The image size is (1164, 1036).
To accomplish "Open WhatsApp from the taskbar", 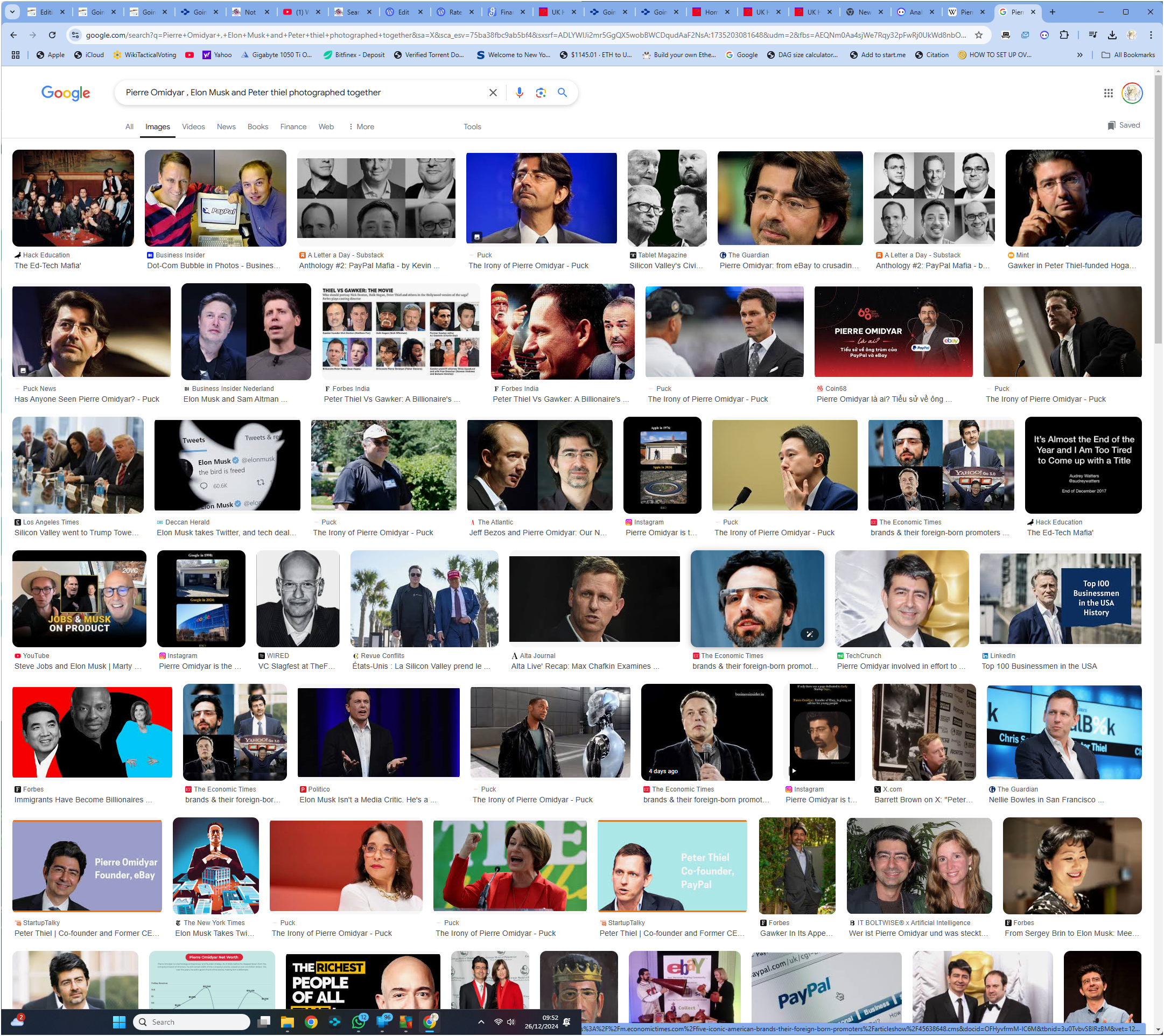I will tap(359, 1022).
